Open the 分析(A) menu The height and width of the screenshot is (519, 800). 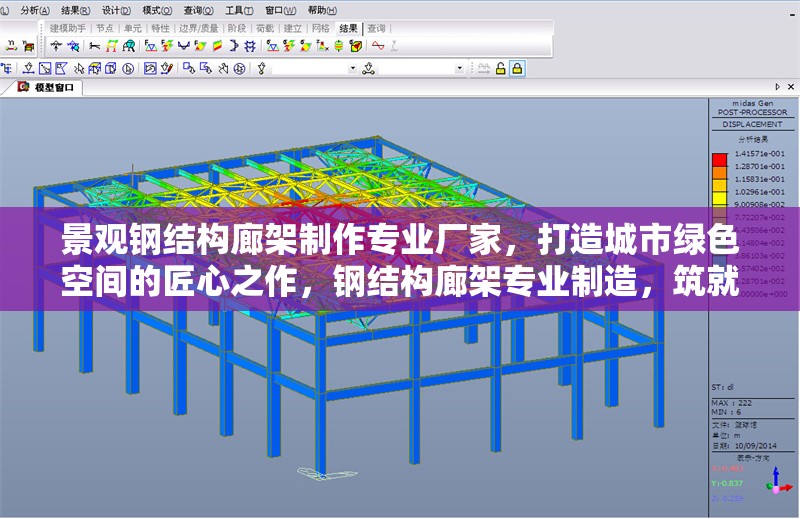(x=35, y=10)
